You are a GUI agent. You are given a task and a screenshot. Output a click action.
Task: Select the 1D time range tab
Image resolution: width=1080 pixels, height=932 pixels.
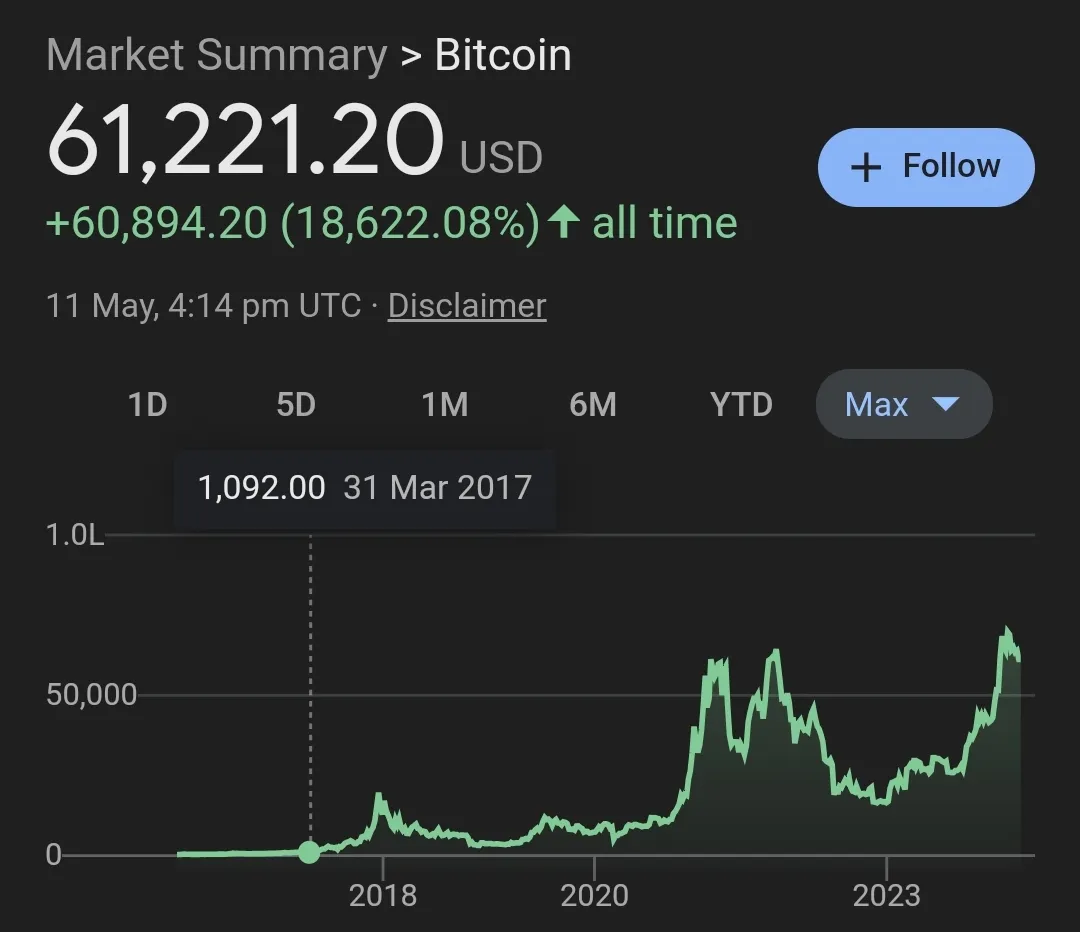tap(147, 404)
